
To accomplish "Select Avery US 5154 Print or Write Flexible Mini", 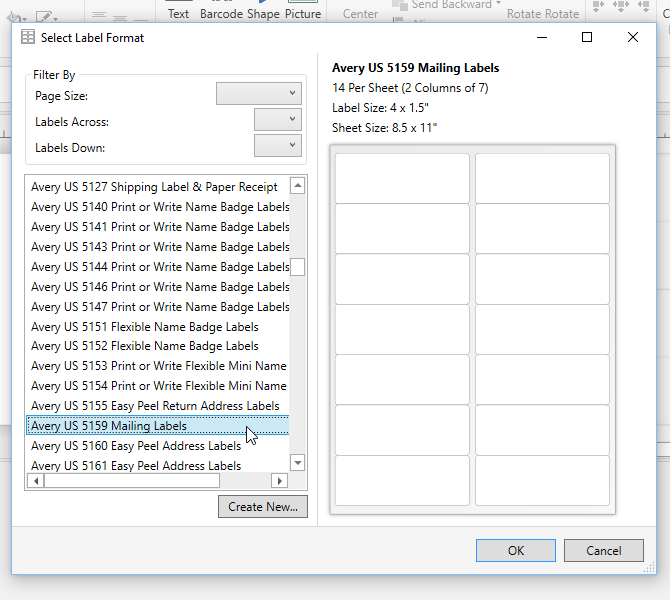I will point(158,386).
